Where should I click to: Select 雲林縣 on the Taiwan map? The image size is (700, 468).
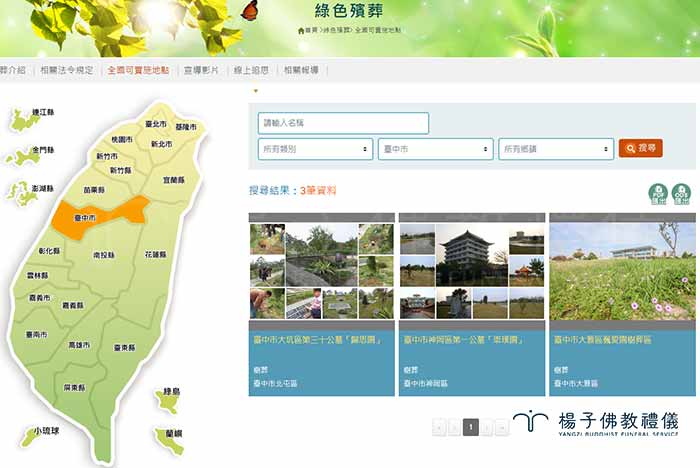(38, 276)
